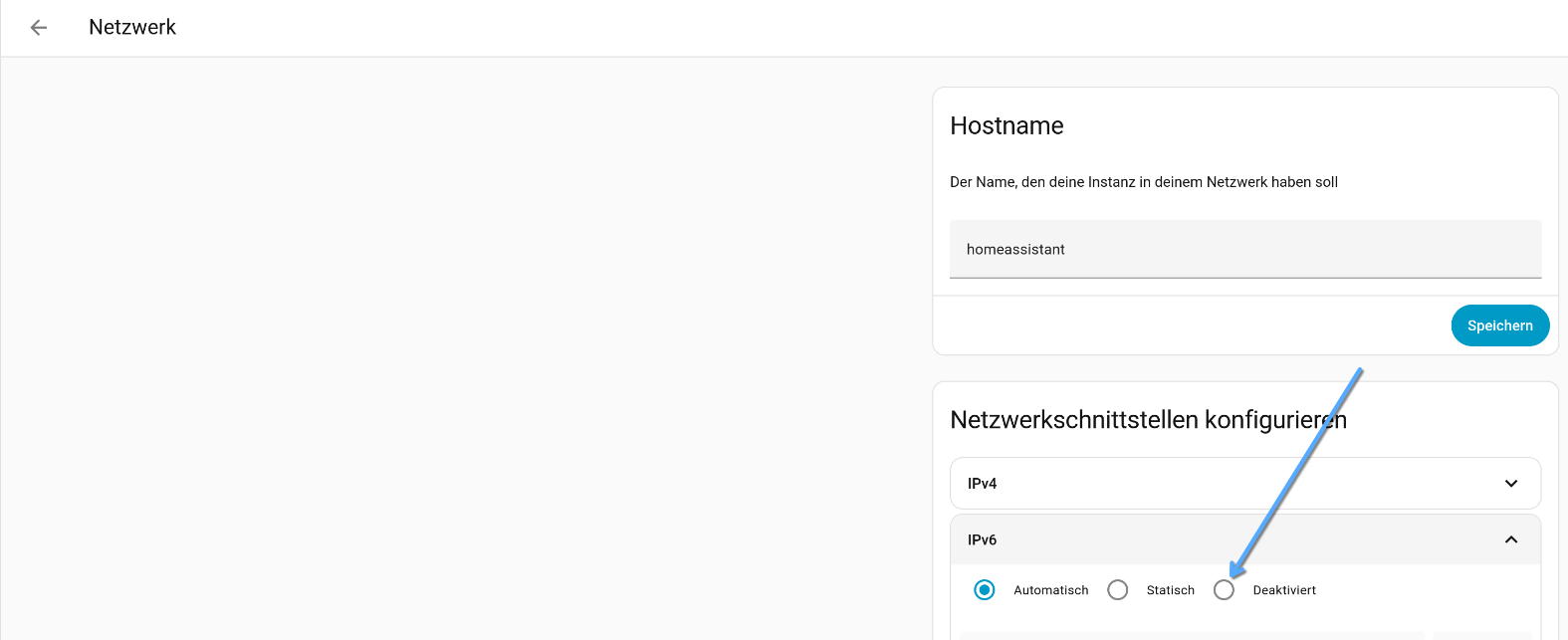The width and height of the screenshot is (1568, 640).
Task: Click the hostname description text
Action: pyautogui.click(x=1143, y=182)
